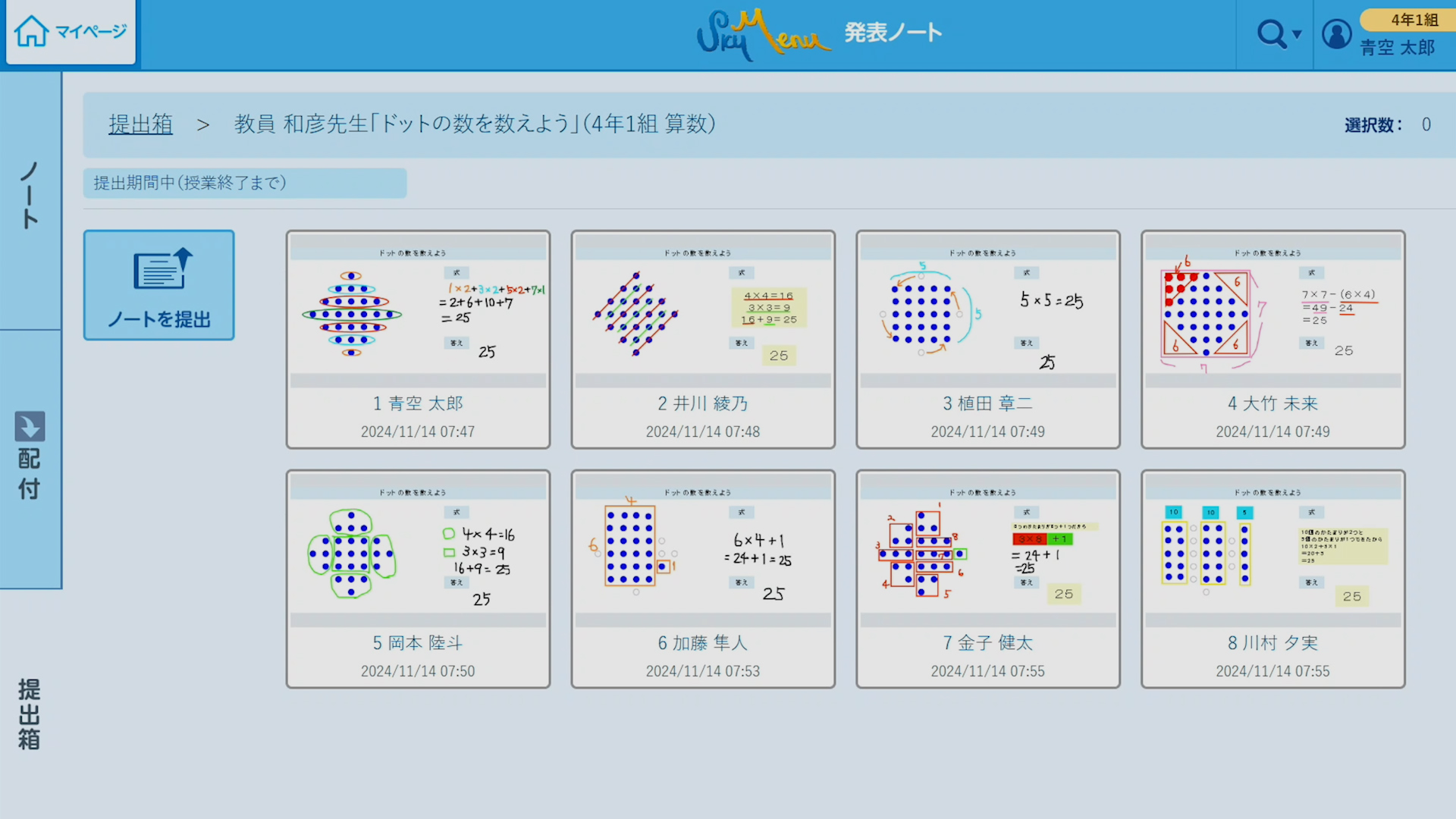This screenshot has height=819, width=1456.
Task: Select 岡本 陸斗's note thumbnail
Action: click(418, 551)
